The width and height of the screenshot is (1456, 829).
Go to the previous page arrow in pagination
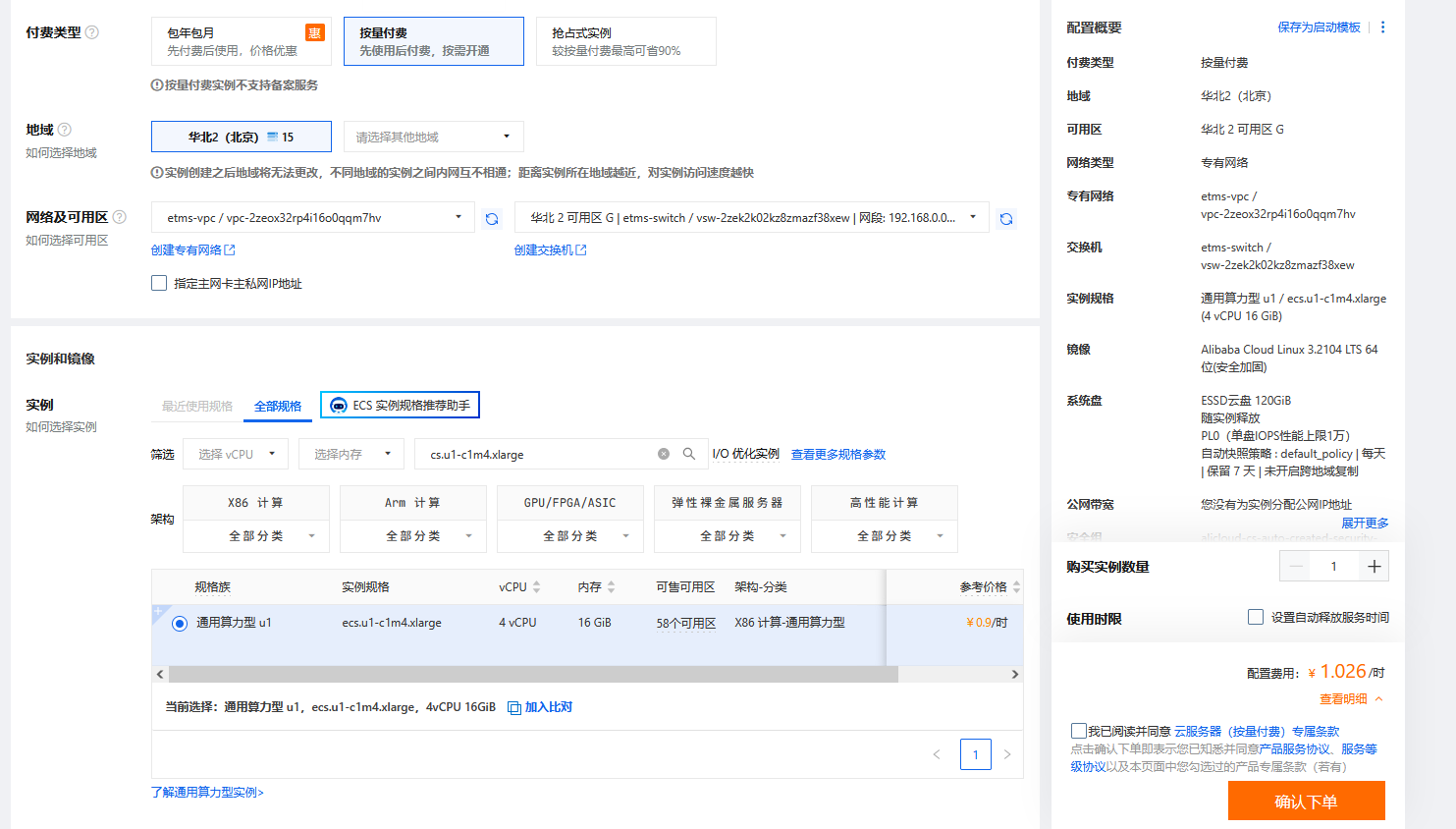[937, 754]
